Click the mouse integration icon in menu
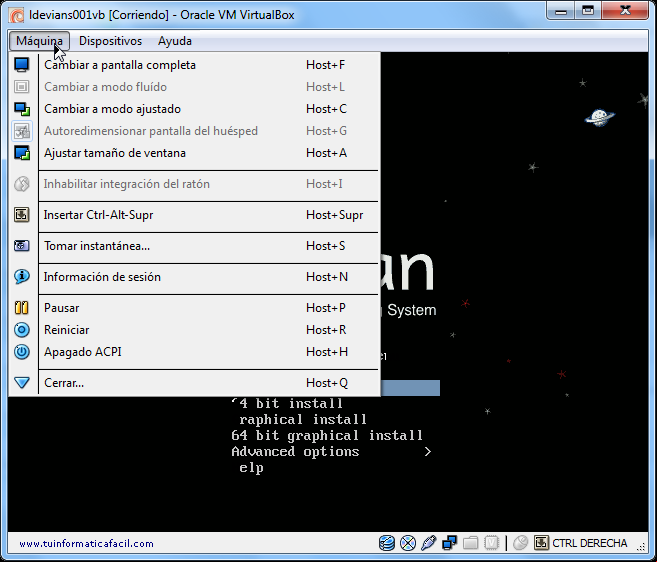The image size is (657, 562). pos(22,184)
